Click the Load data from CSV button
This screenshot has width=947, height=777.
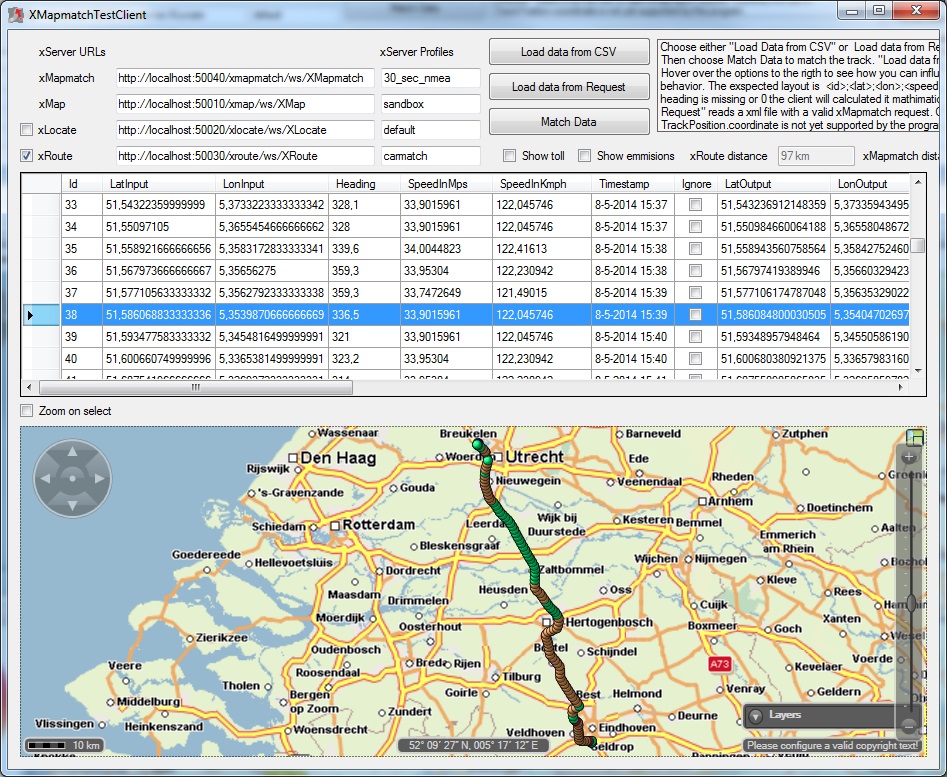point(568,52)
